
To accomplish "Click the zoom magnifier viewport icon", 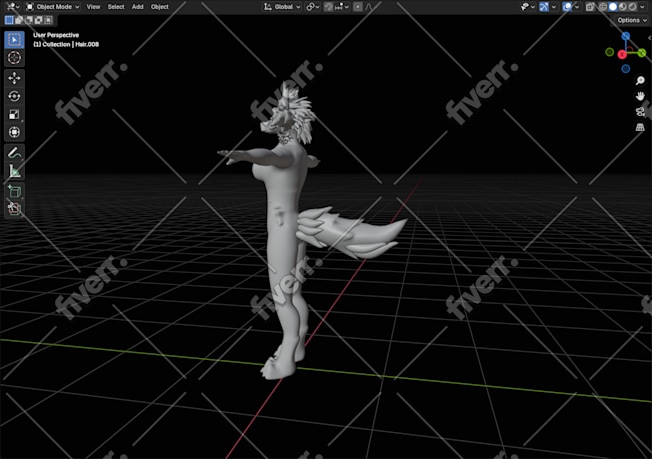I will (x=640, y=80).
